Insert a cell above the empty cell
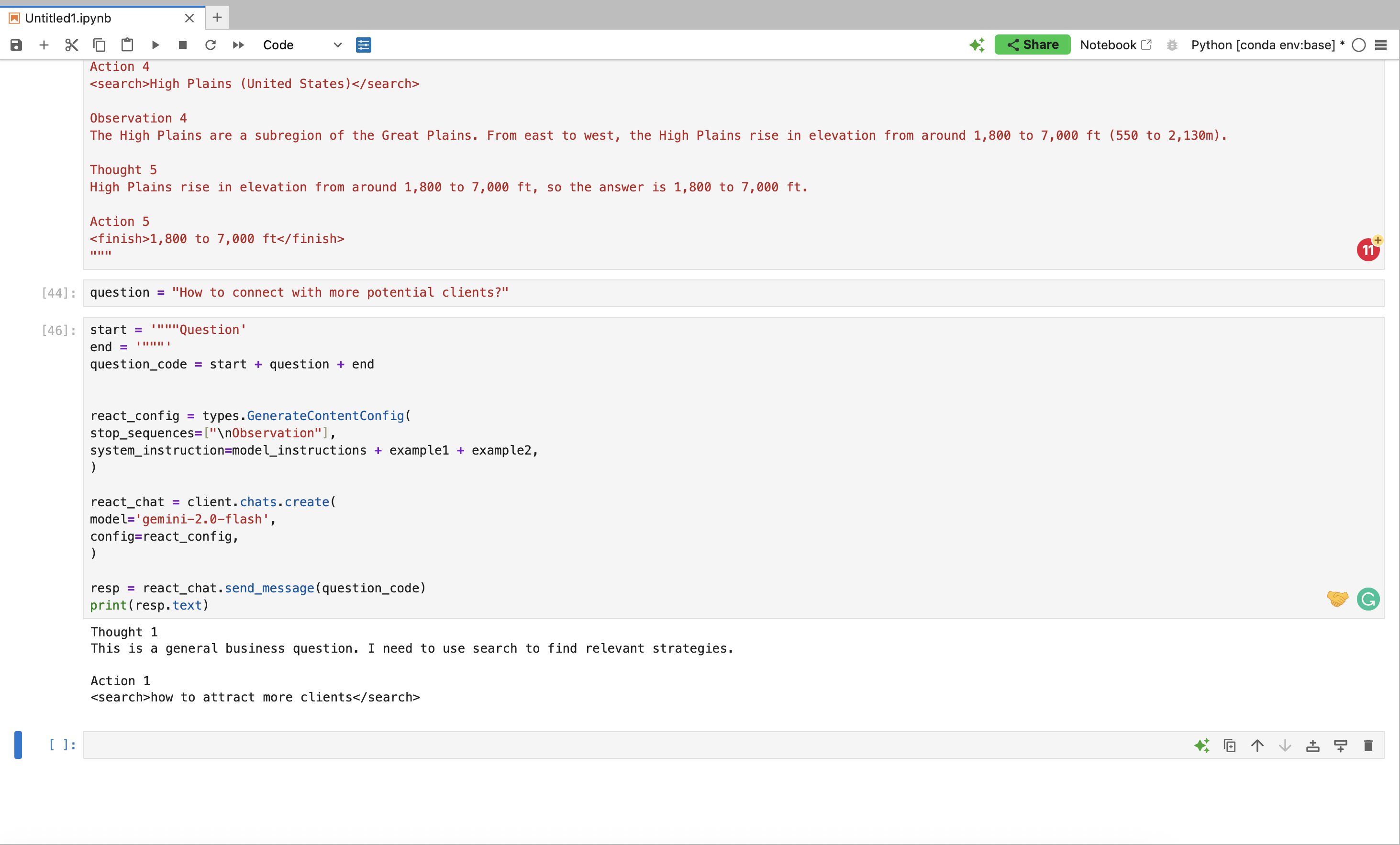Viewport: 1400px width, 845px height. click(1313, 745)
